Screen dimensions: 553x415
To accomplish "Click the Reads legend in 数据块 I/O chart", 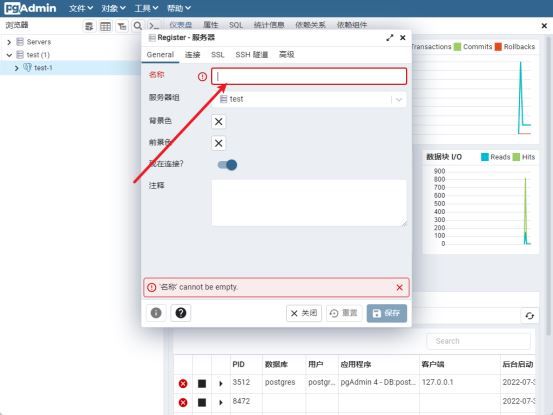I will click(x=496, y=157).
